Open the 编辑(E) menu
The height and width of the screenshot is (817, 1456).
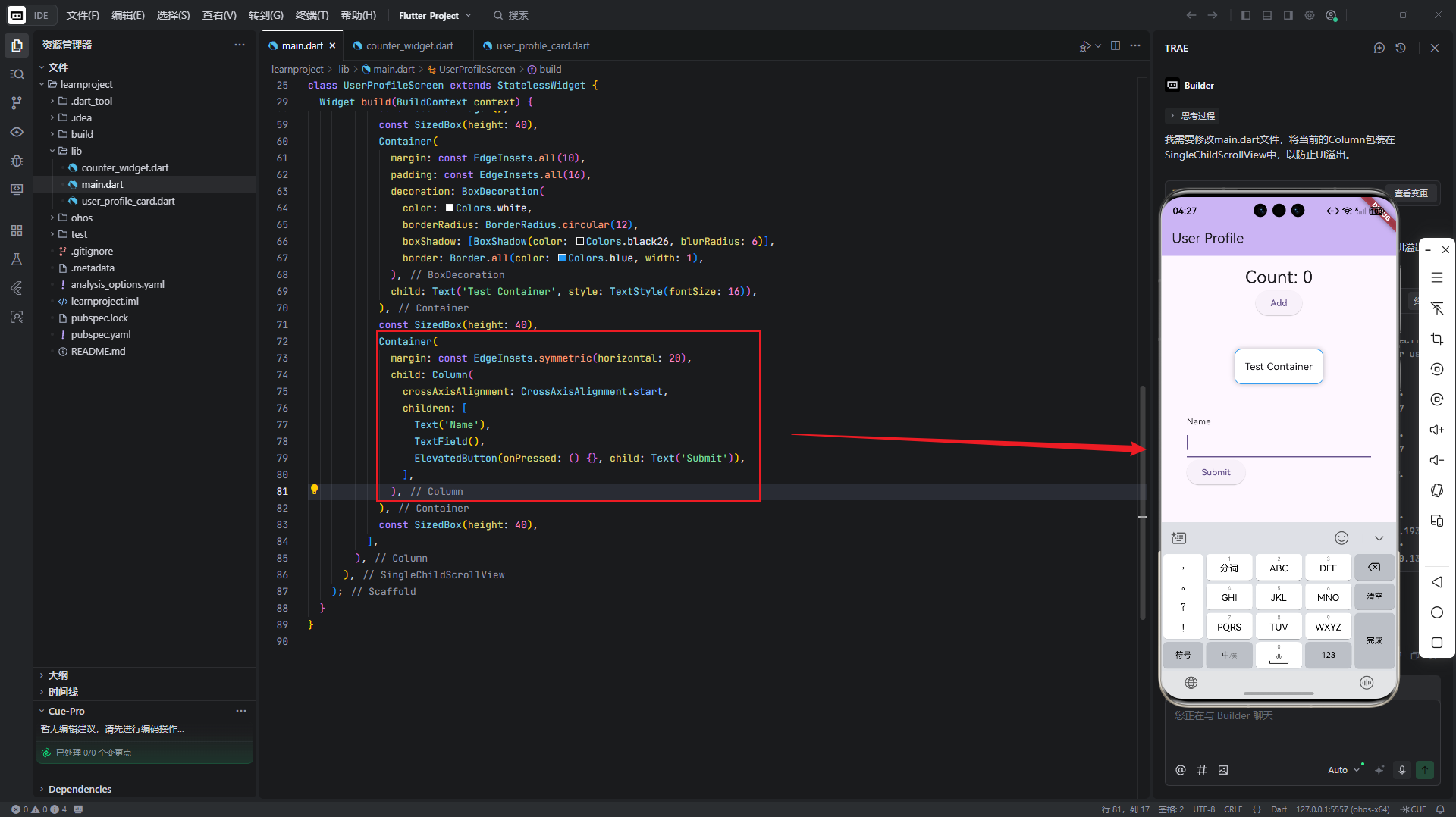point(127,15)
